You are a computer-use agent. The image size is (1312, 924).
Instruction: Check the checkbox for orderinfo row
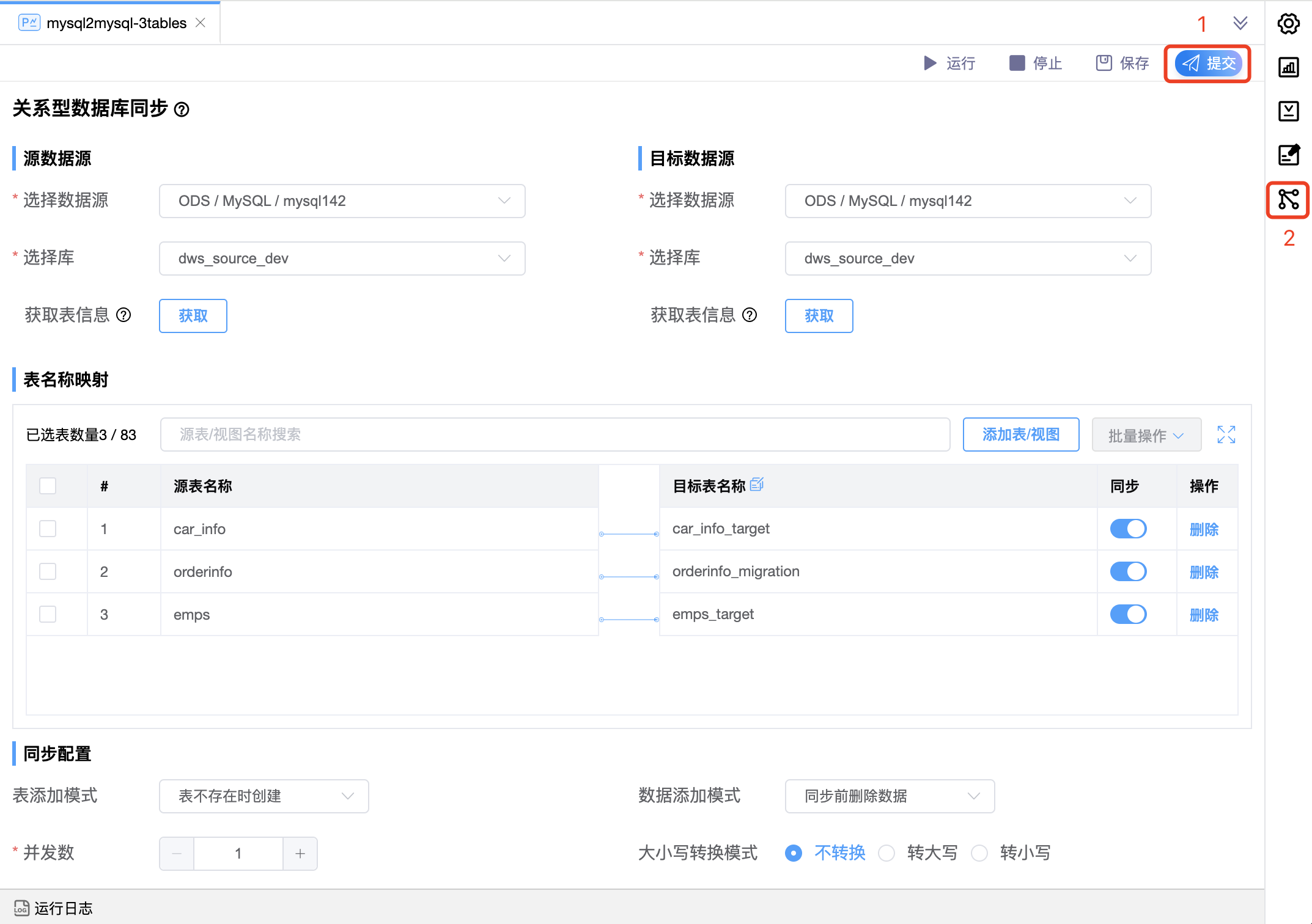click(x=48, y=571)
